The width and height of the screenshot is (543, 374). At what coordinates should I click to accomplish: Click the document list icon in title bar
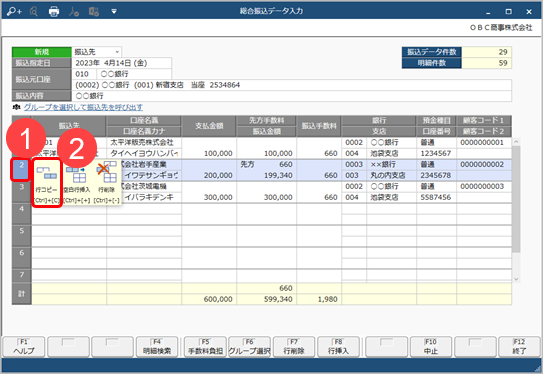click(94, 11)
